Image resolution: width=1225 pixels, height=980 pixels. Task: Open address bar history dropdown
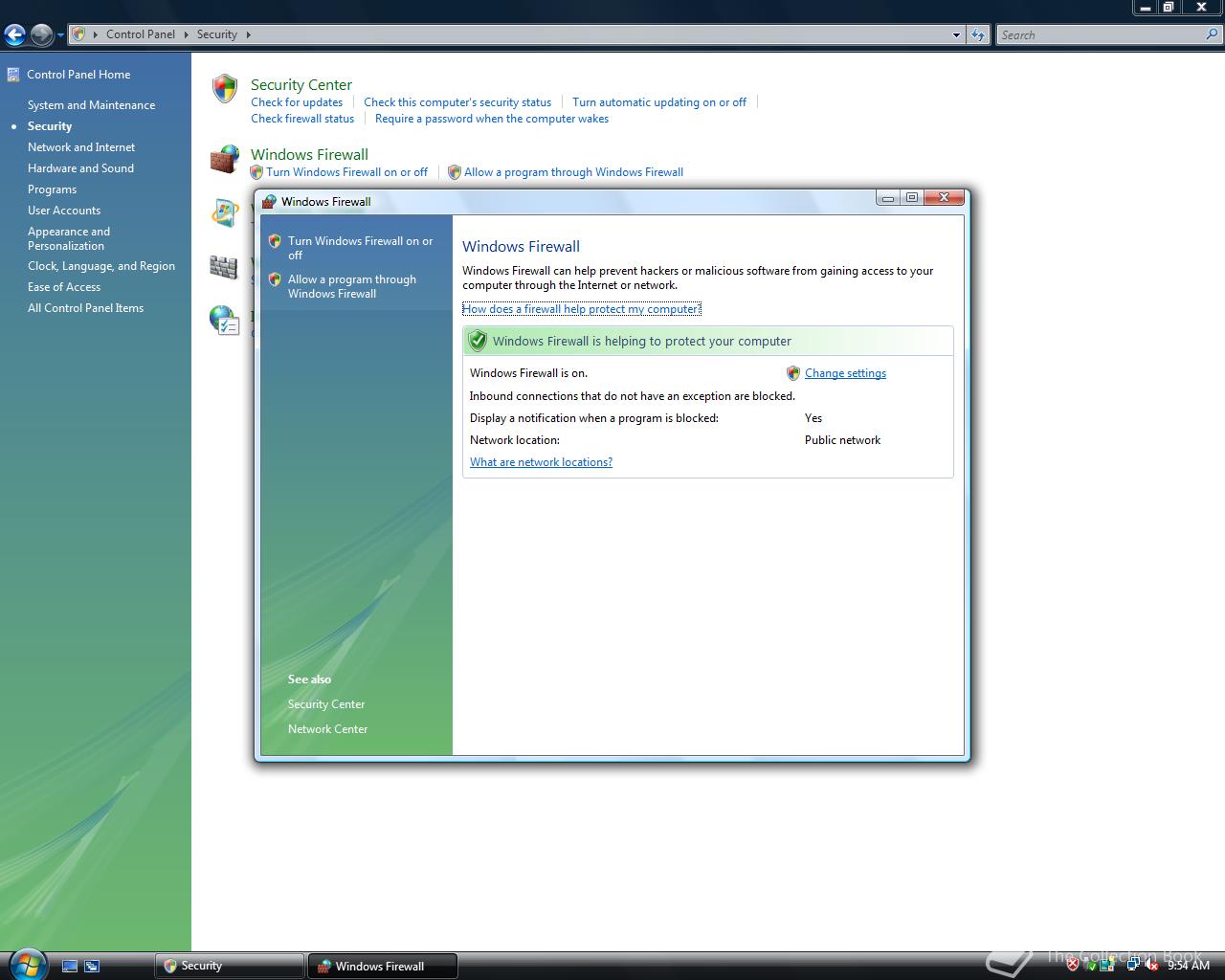click(x=956, y=34)
